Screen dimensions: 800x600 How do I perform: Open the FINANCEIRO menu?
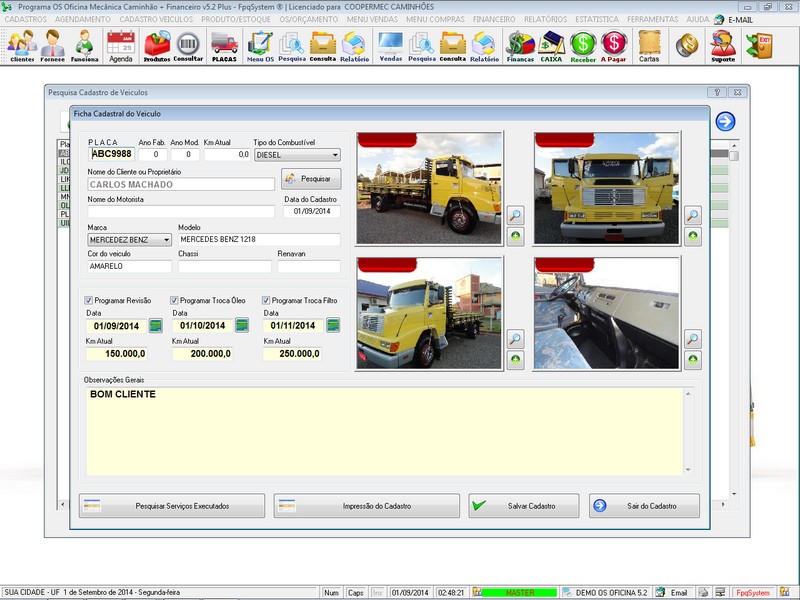point(494,19)
